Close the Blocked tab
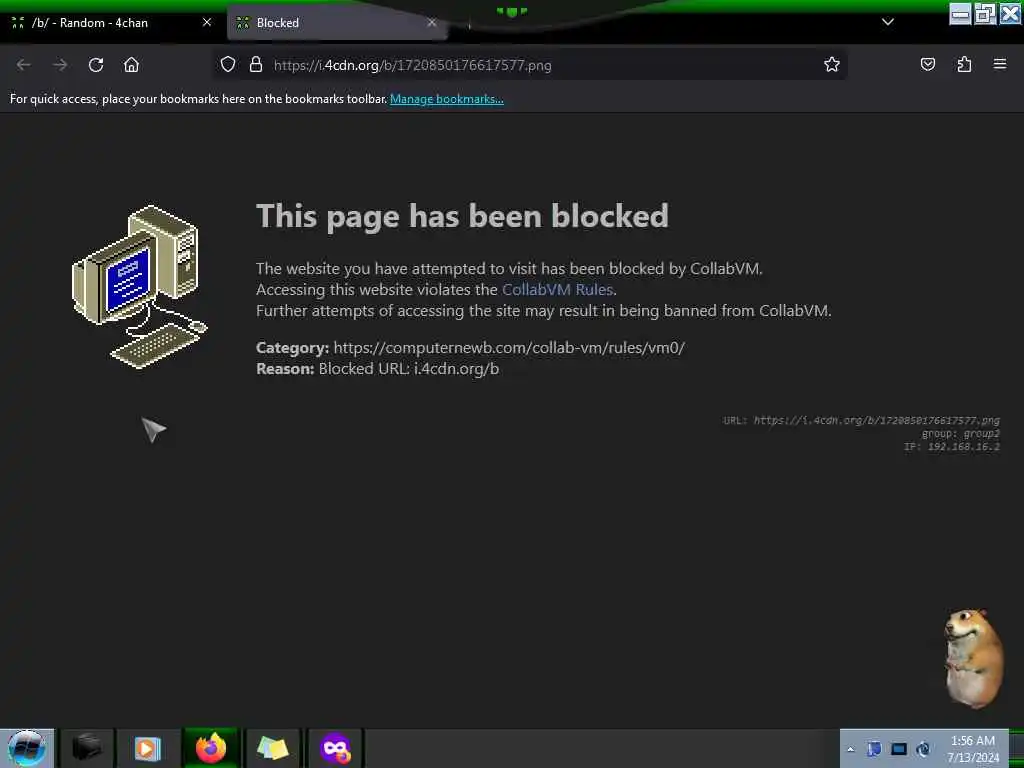The height and width of the screenshot is (768, 1024). (x=432, y=22)
